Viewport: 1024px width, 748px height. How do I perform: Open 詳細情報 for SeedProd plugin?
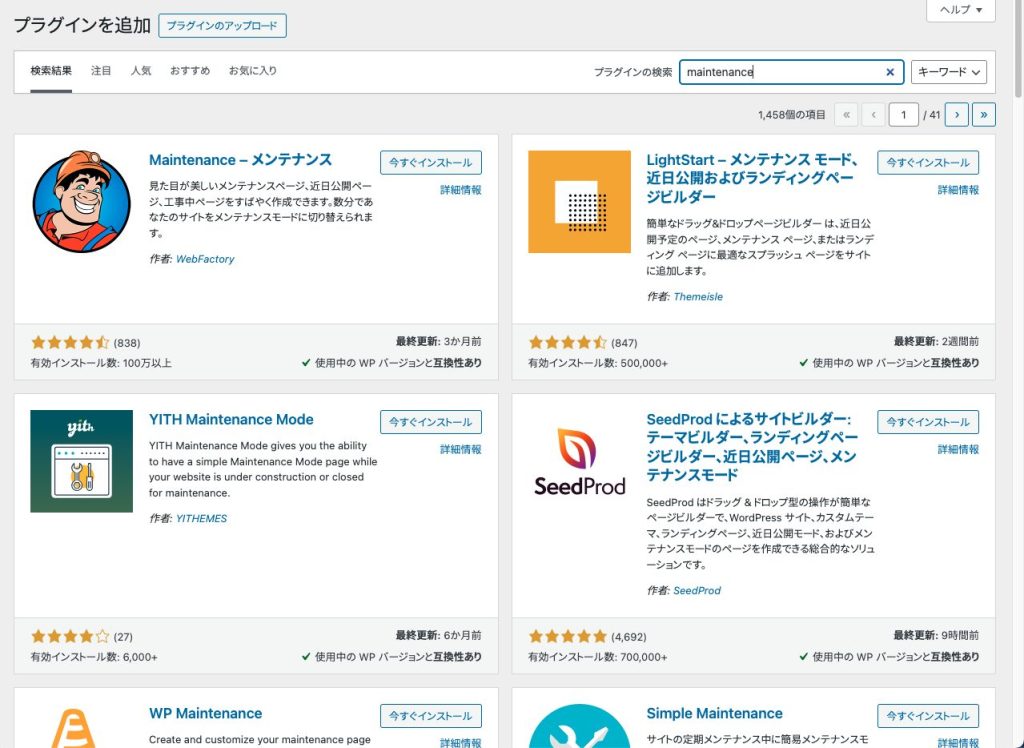pos(958,449)
